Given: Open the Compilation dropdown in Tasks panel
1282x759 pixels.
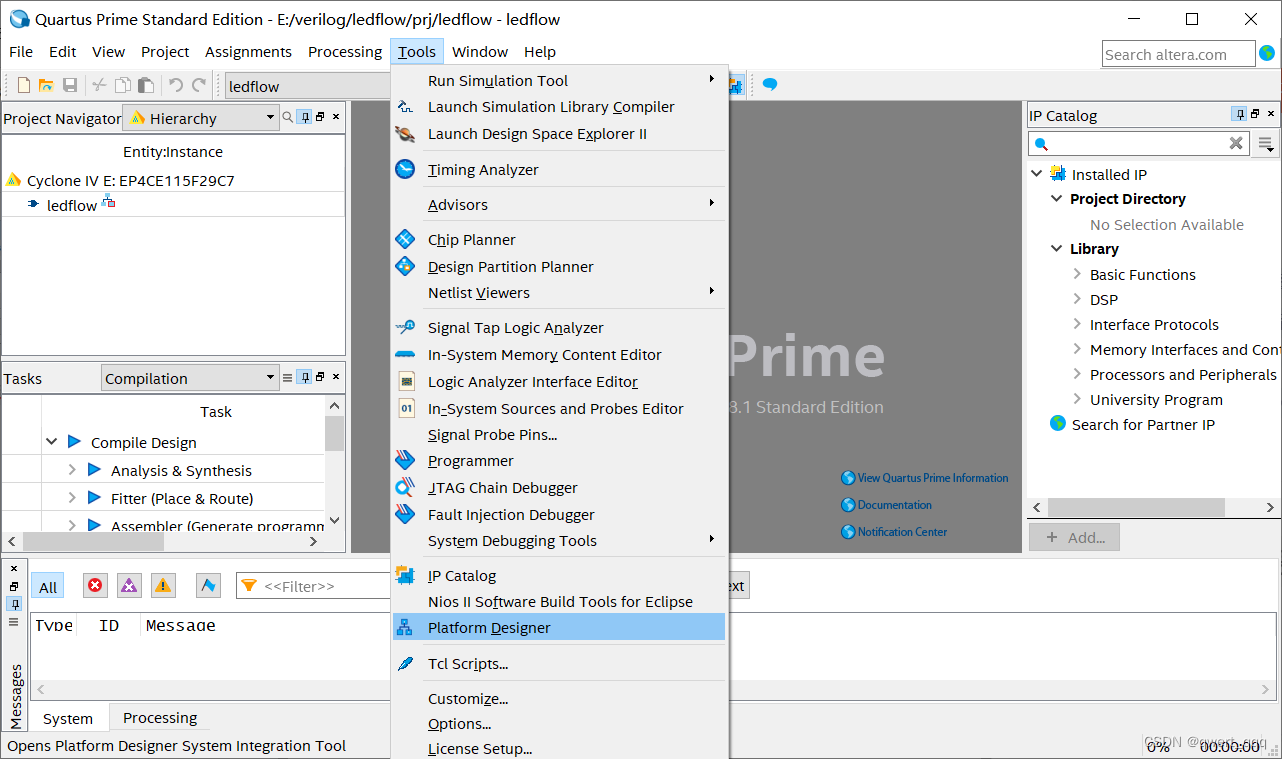Looking at the screenshot, I should click(x=190, y=378).
